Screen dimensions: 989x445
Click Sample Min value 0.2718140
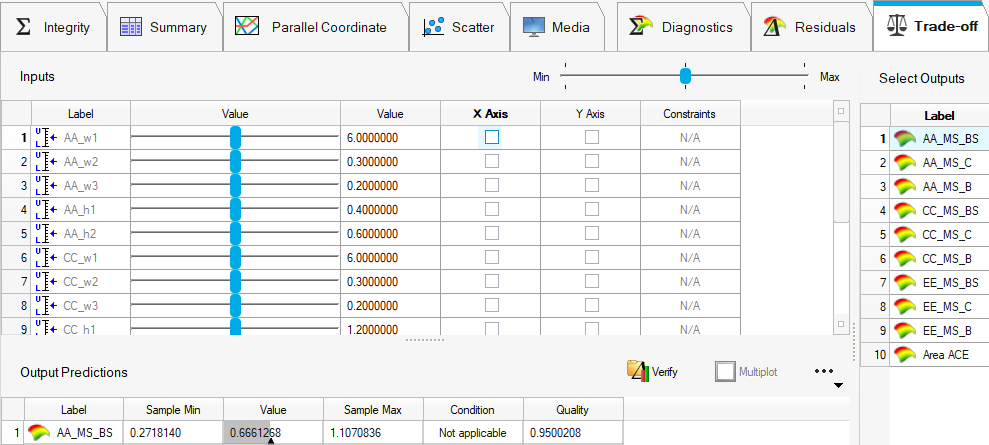click(156, 433)
